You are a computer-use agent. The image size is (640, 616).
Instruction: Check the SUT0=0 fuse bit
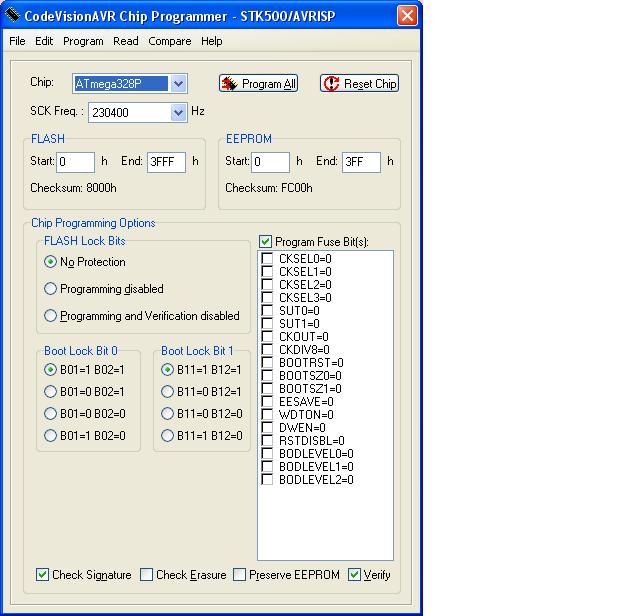tap(267, 311)
